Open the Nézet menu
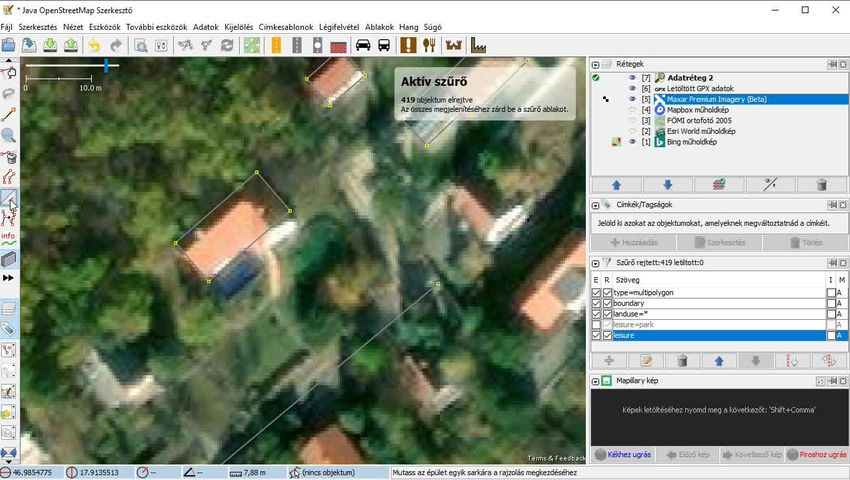The image size is (850, 480). click(x=73, y=27)
